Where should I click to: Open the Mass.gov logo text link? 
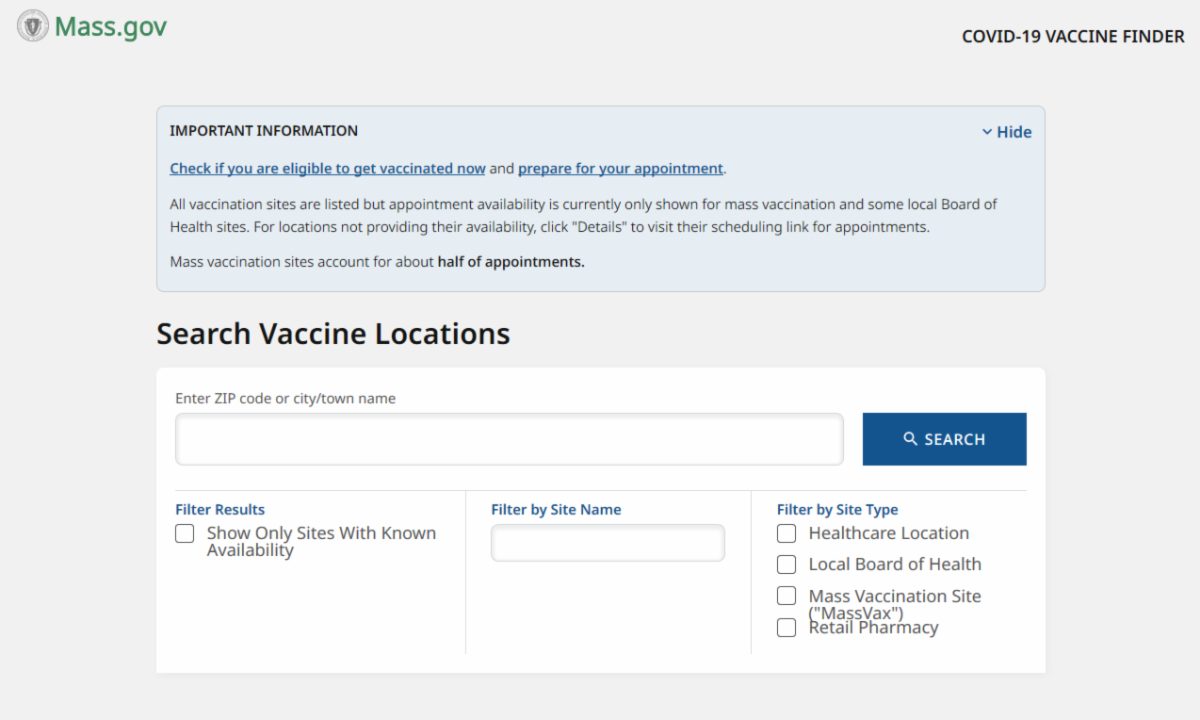point(110,27)
